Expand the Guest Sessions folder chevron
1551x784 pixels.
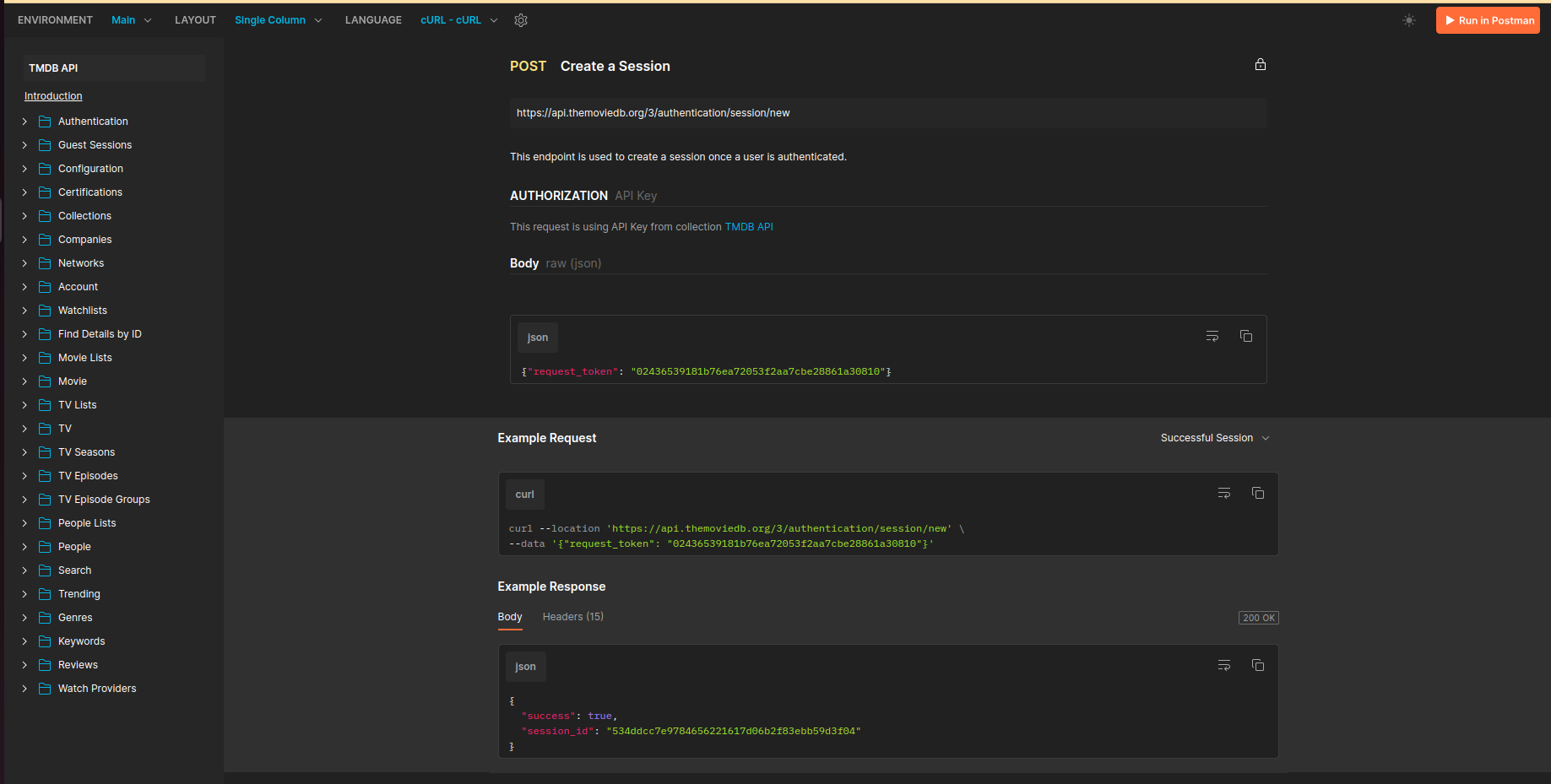click(24, 145)
